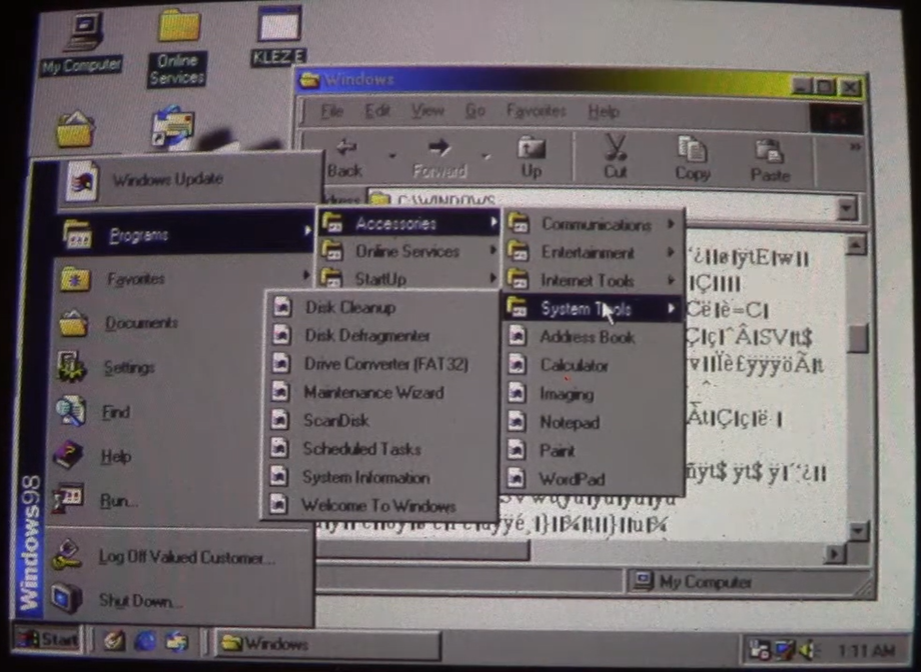
Task: Open Online Services desktop folder
Action: pyautogui.click(x=177, y=47)
